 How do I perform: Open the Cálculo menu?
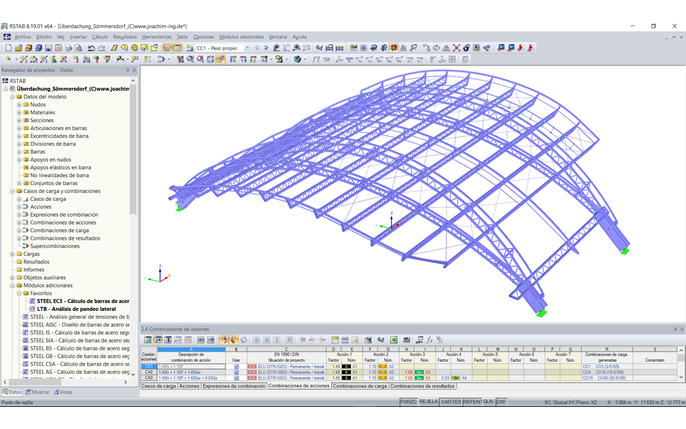coord(100,37)
